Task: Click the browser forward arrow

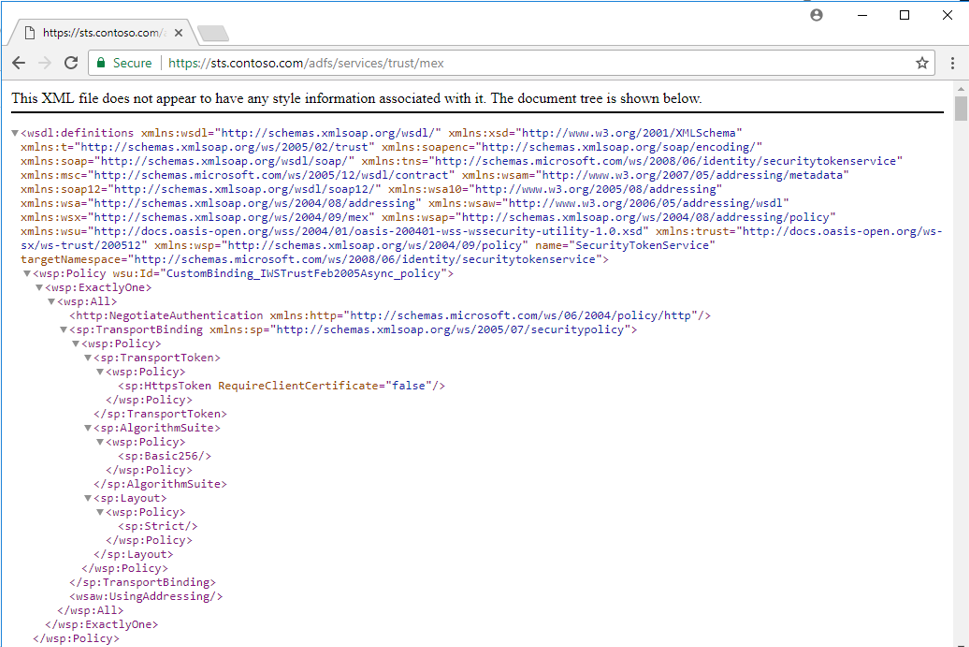Action: pyautogui.click(x=44, y=63)
